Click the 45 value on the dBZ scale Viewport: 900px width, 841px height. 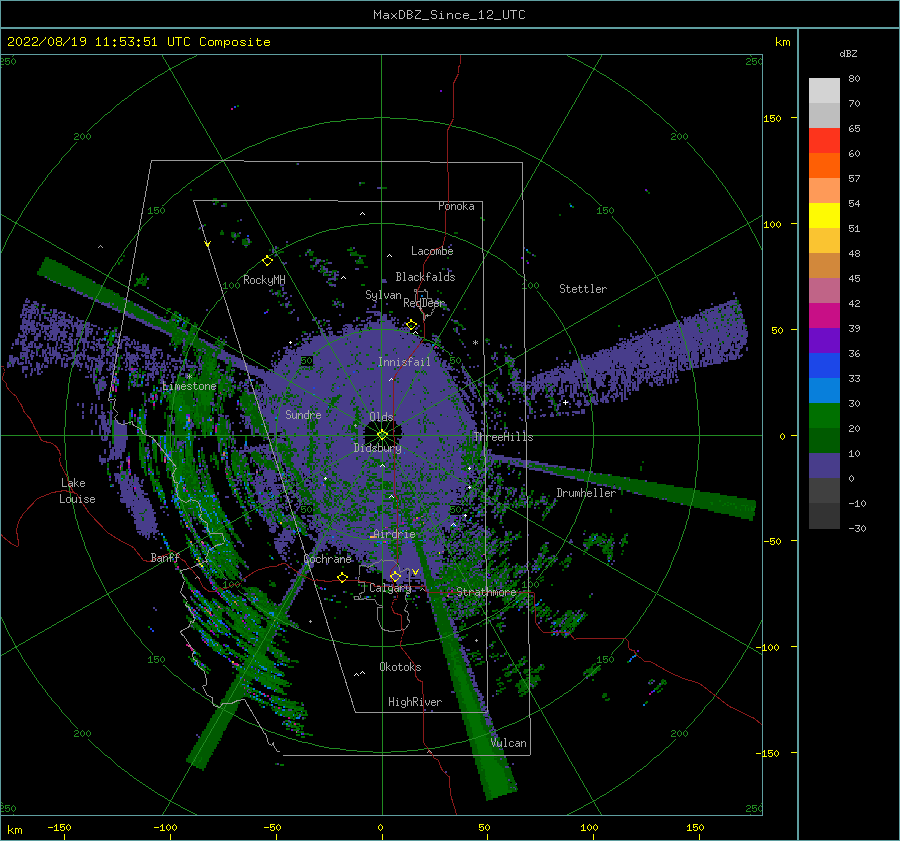coord(854,278)
